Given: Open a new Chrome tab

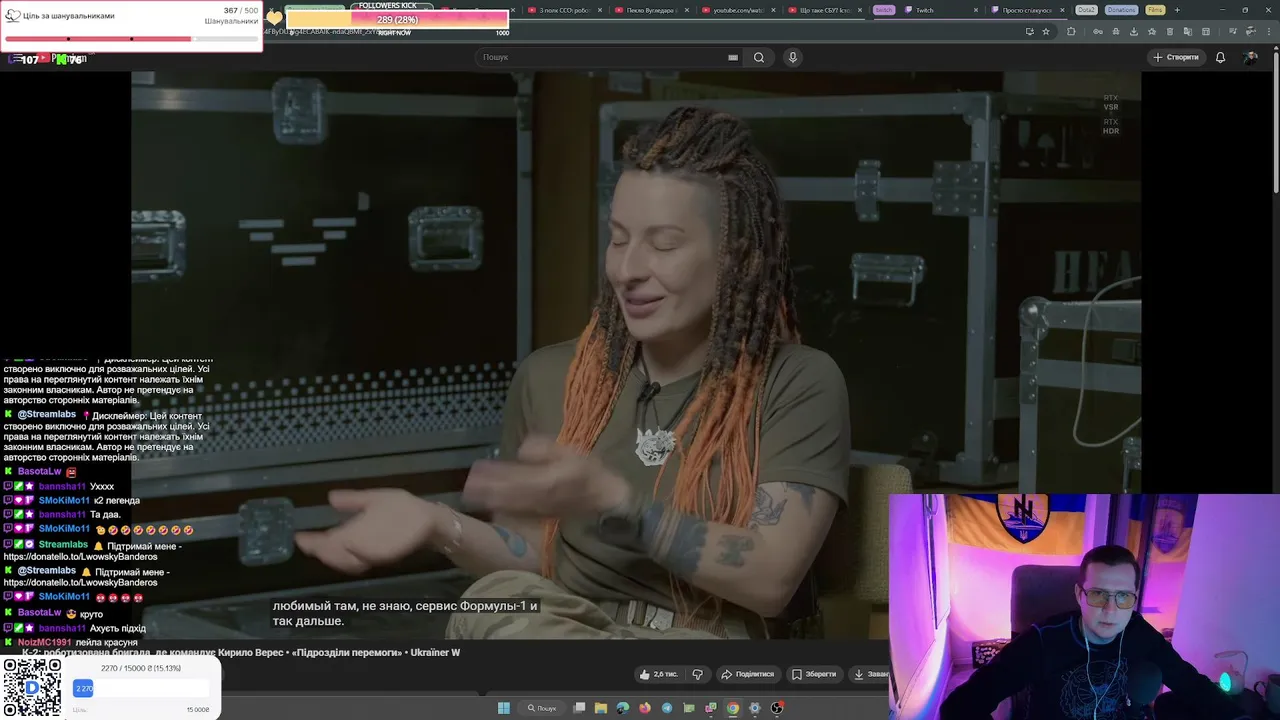Looking at the screenshot, I should [x=1177, y=10].
